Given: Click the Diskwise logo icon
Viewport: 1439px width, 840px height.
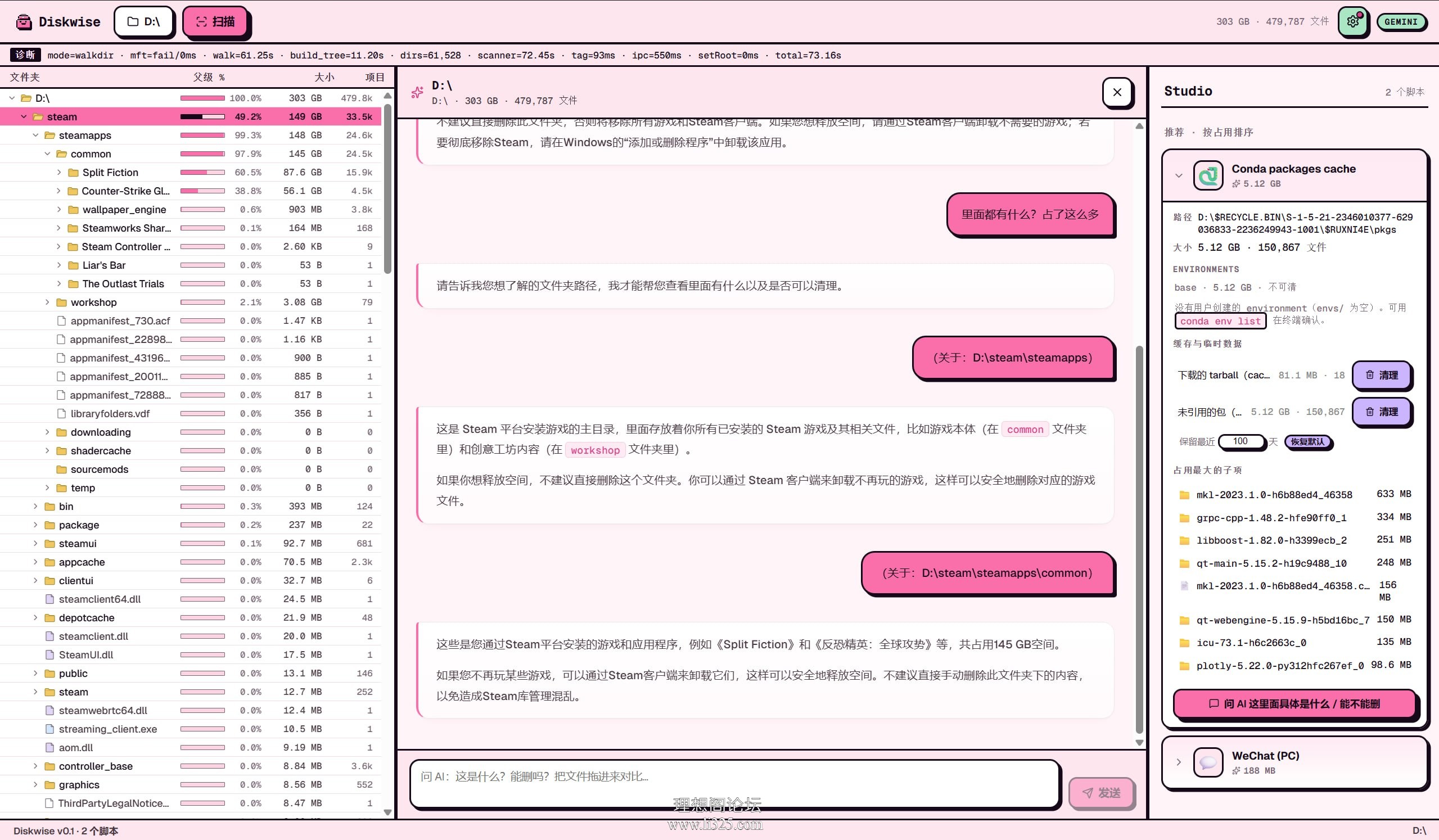Looking at the screenshot, I should pos(24,22).
